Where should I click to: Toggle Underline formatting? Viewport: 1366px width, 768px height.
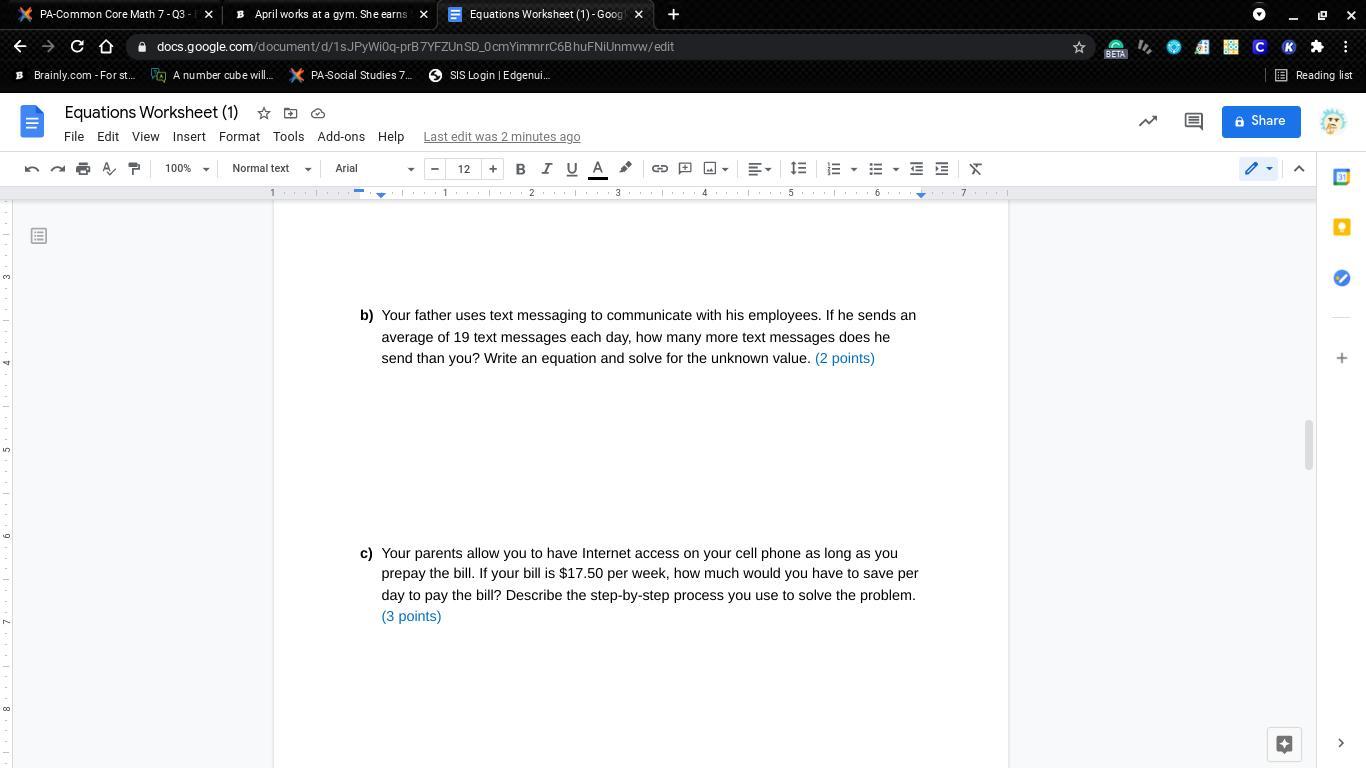point(572,169)
